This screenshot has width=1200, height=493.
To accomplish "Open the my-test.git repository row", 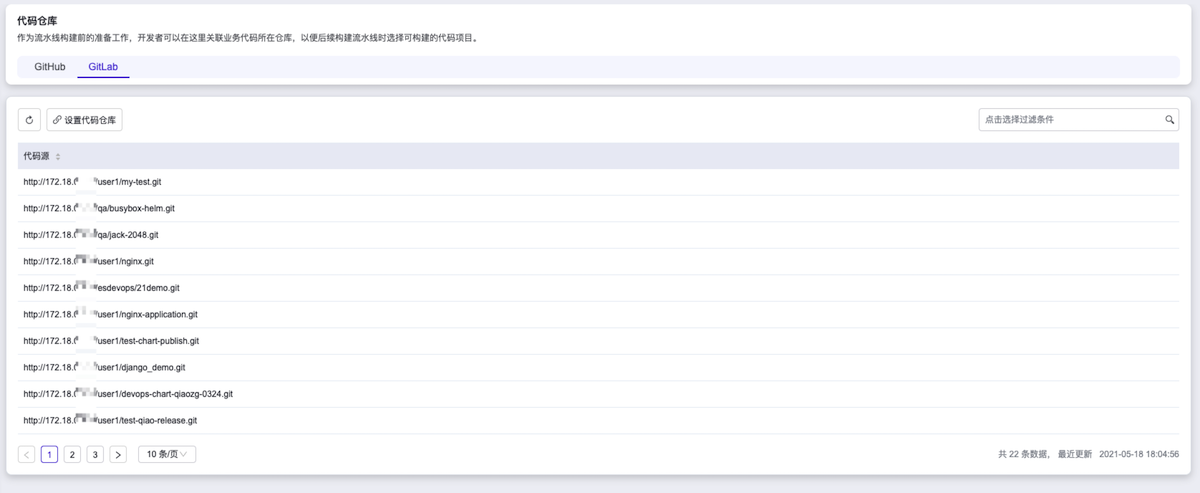I will click(92, 182).
